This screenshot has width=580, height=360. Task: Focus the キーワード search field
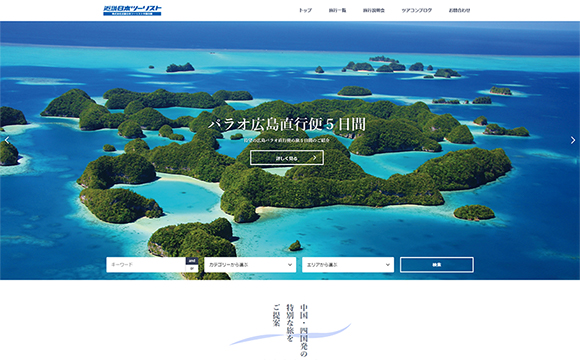click(146, 265)
